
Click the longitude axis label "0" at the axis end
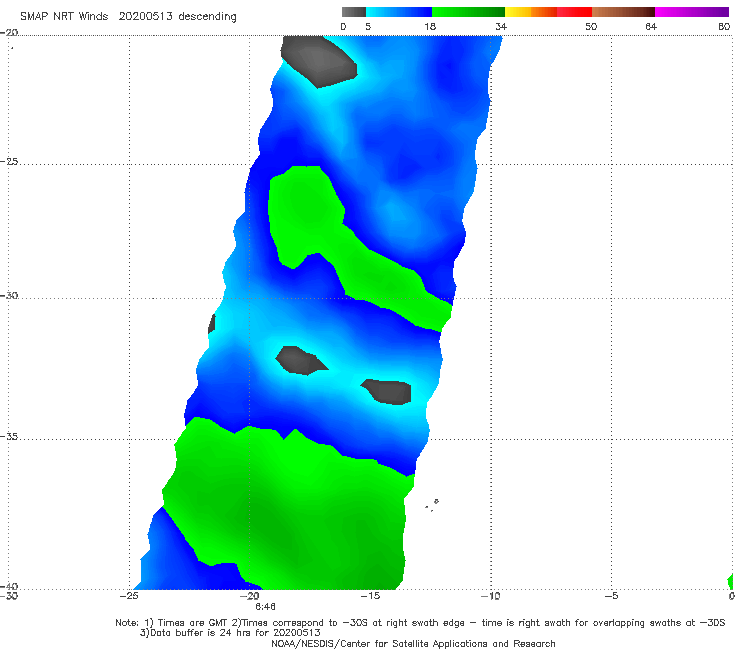tap(732, 596)
